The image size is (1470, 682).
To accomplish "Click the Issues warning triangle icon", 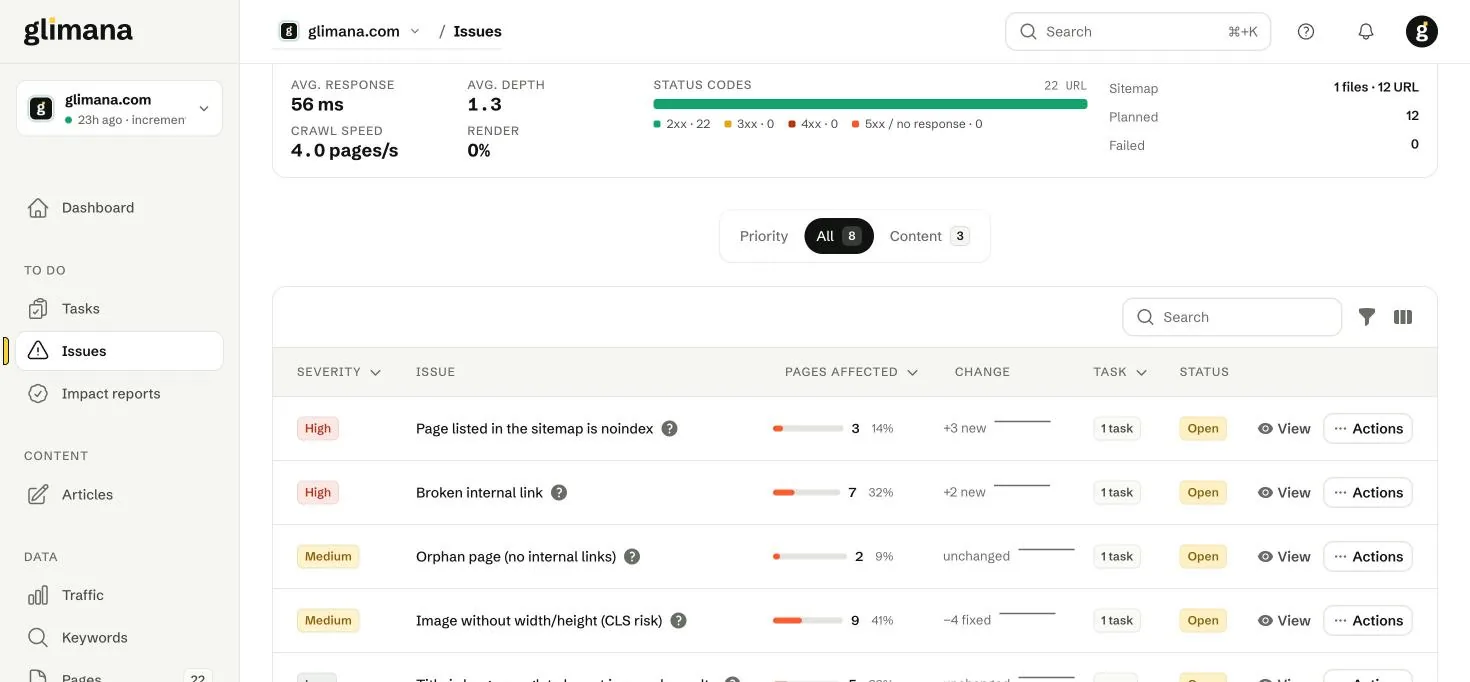I will pos(38,351).
